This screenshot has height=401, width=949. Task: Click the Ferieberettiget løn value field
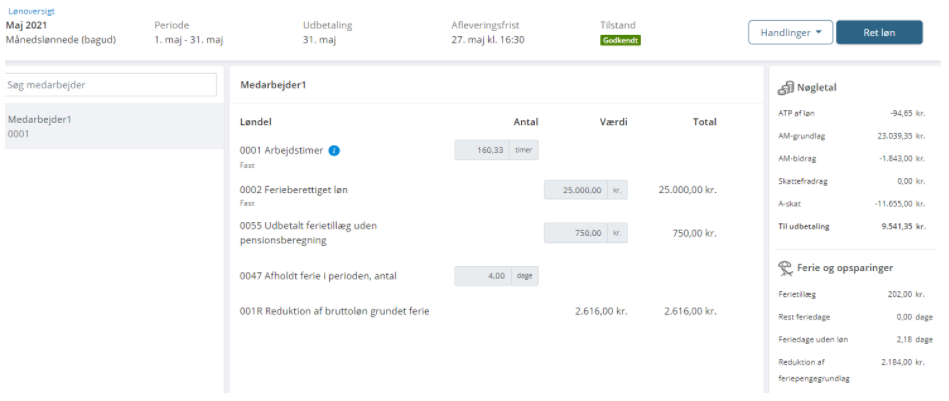click(574, 189)
